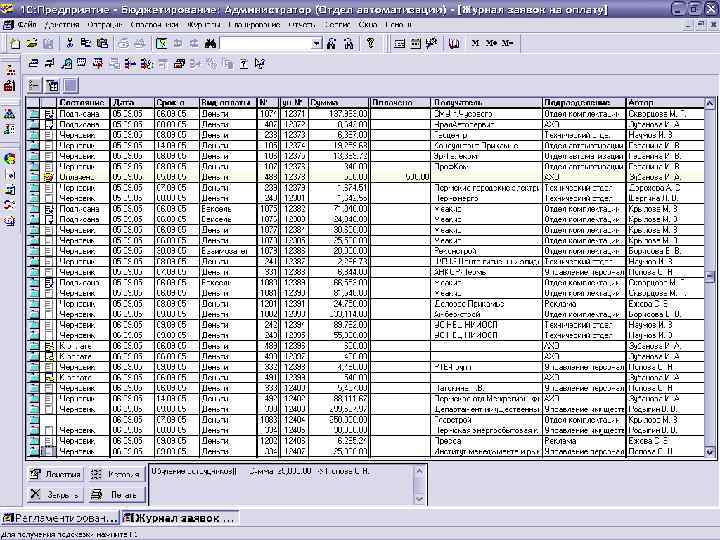720x540 pixels.
Task: Click into the toolbar search input field
Action: coord(266,44)
